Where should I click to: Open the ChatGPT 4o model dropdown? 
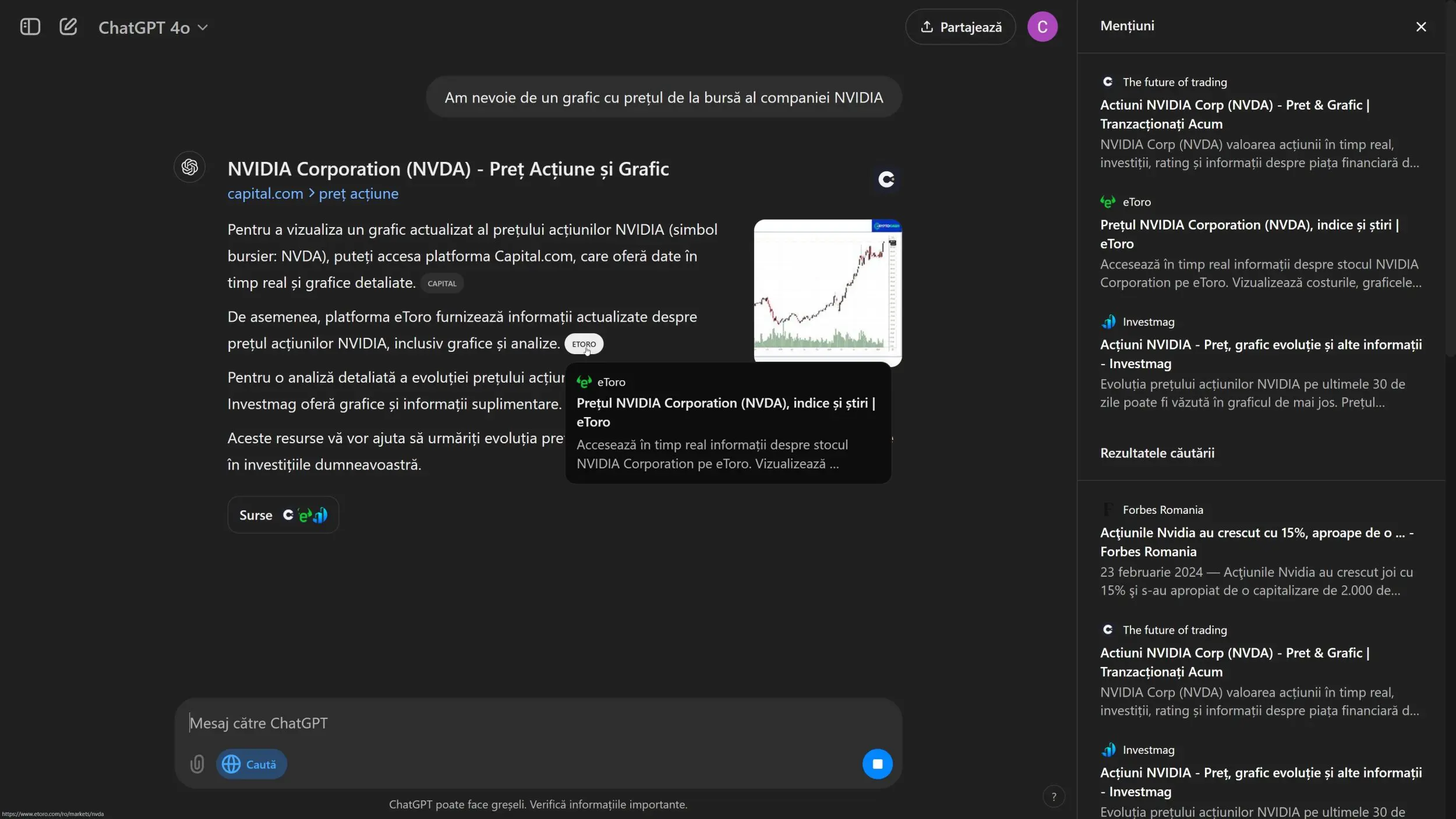(153, 27)
